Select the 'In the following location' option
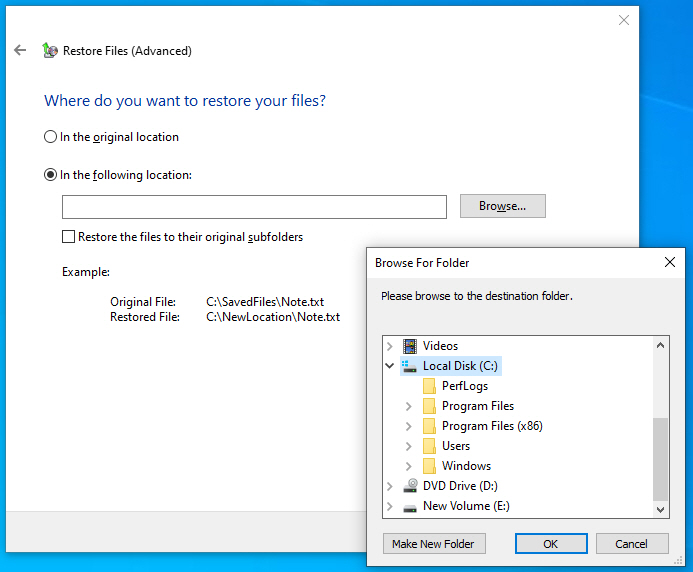The image size is (693, 572). [50, 175]
